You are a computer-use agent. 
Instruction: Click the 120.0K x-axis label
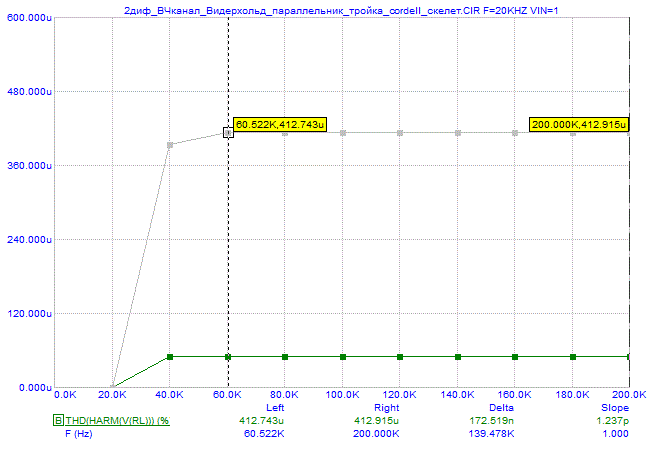pos(400,395)
